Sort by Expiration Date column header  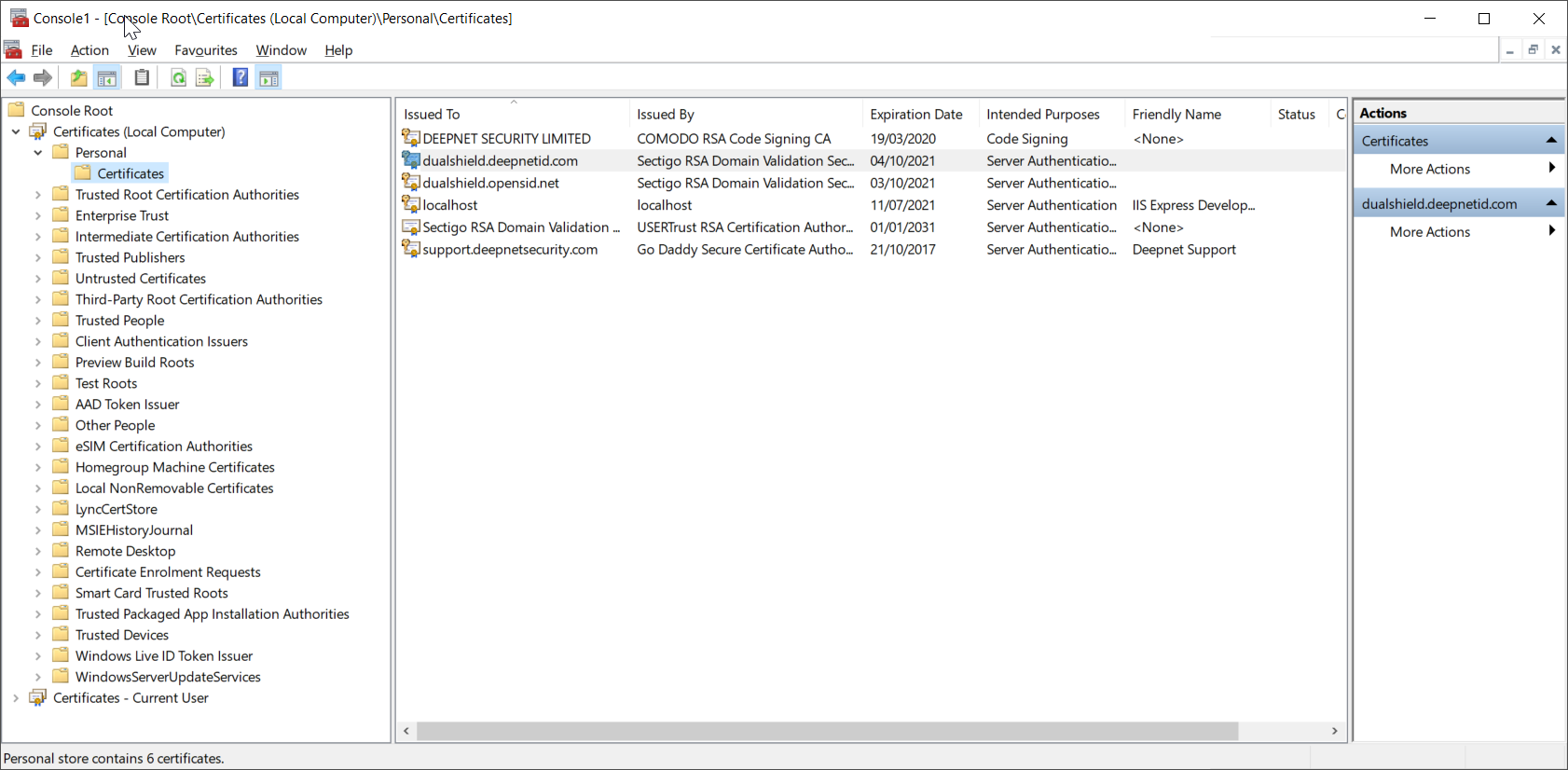pos(915,115)
